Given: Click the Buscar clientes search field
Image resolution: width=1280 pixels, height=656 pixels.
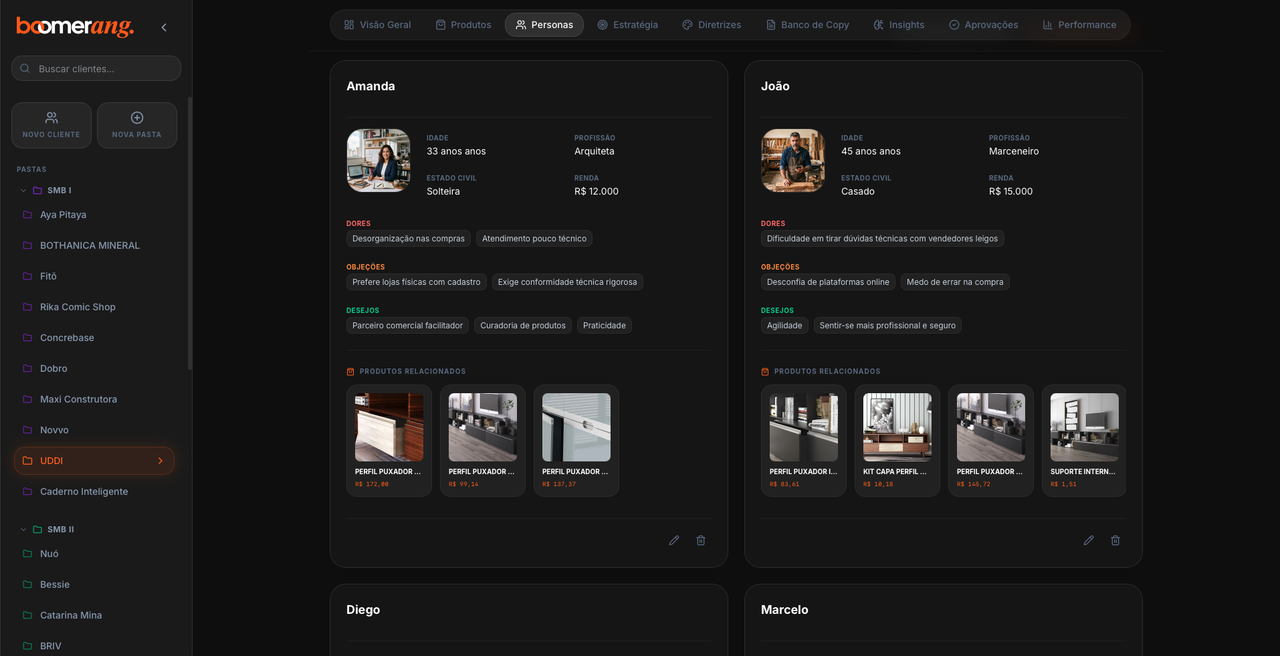Looking at the screenshot, I should point(96,68).
